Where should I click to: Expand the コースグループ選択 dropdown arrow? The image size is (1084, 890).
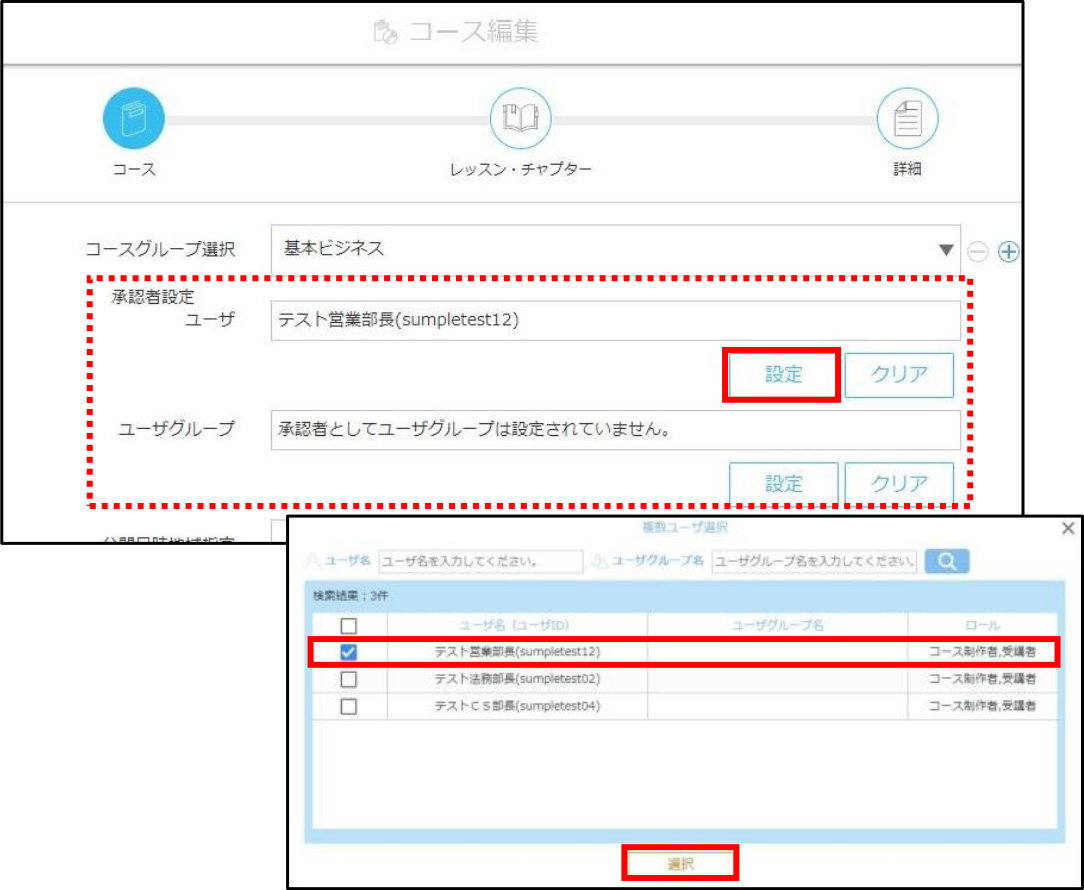coord(946,250)
